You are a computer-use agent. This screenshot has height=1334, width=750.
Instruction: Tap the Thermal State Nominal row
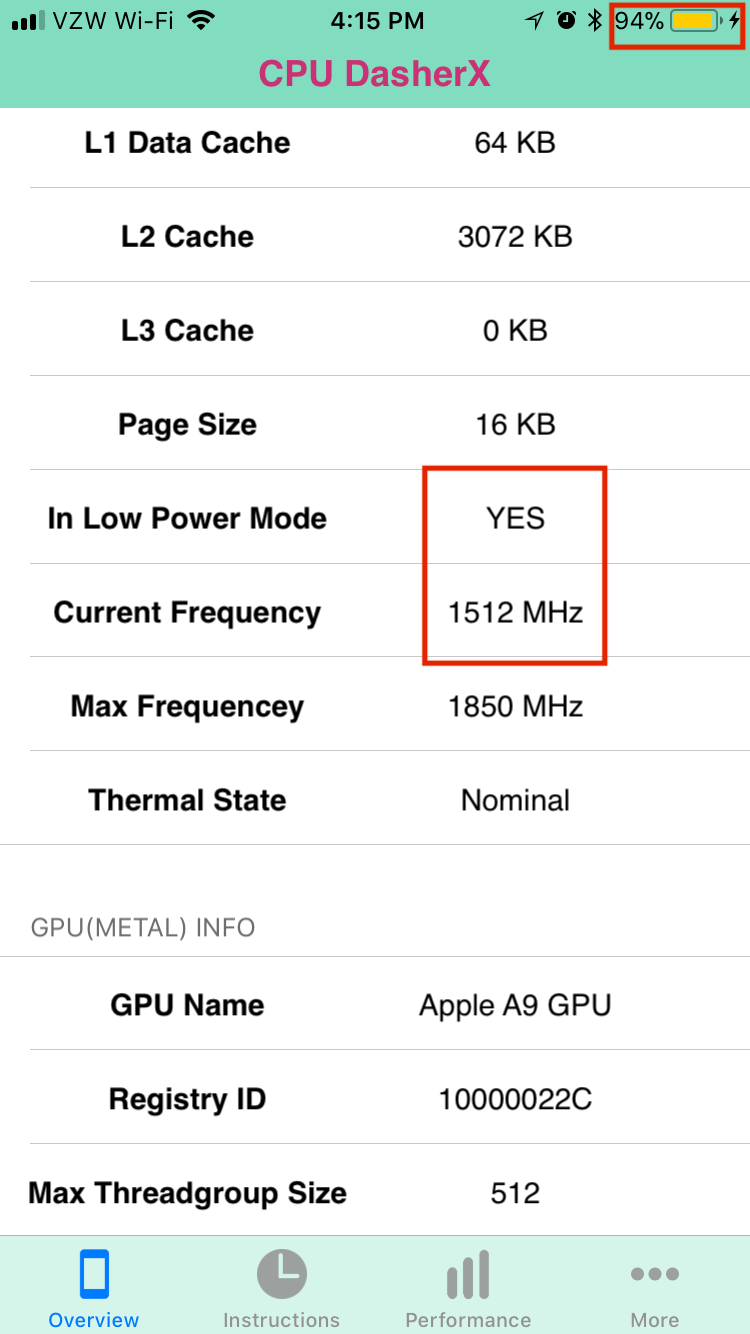point(375,799)
